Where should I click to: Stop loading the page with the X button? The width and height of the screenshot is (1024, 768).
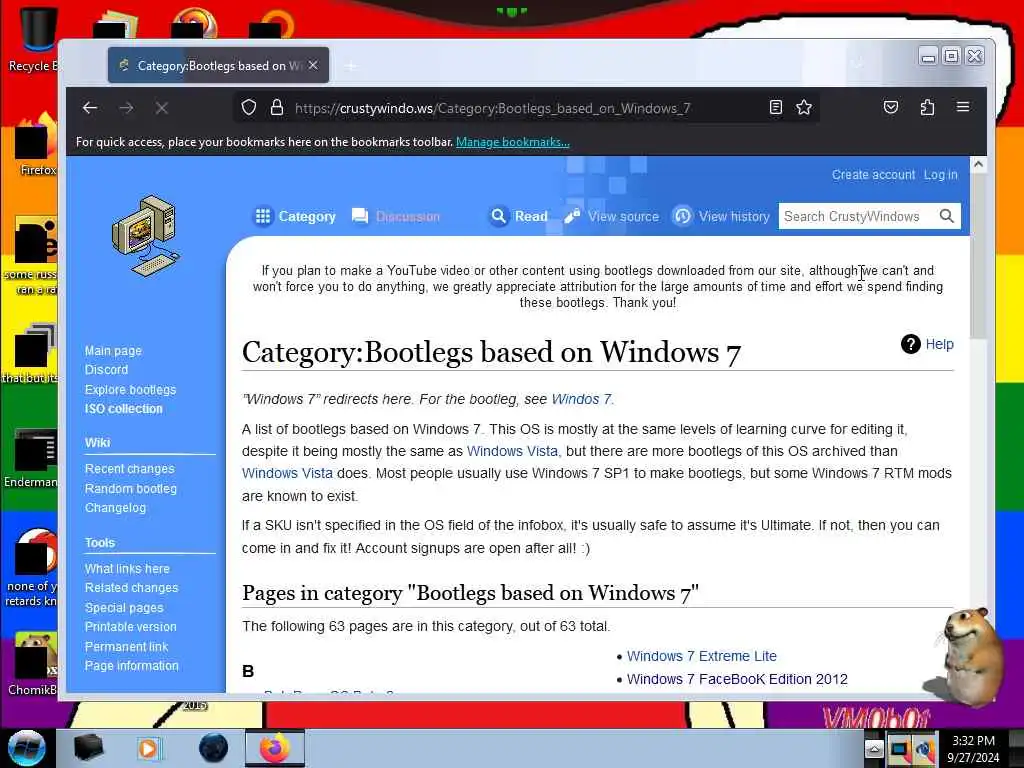click(x=162, y=108)
